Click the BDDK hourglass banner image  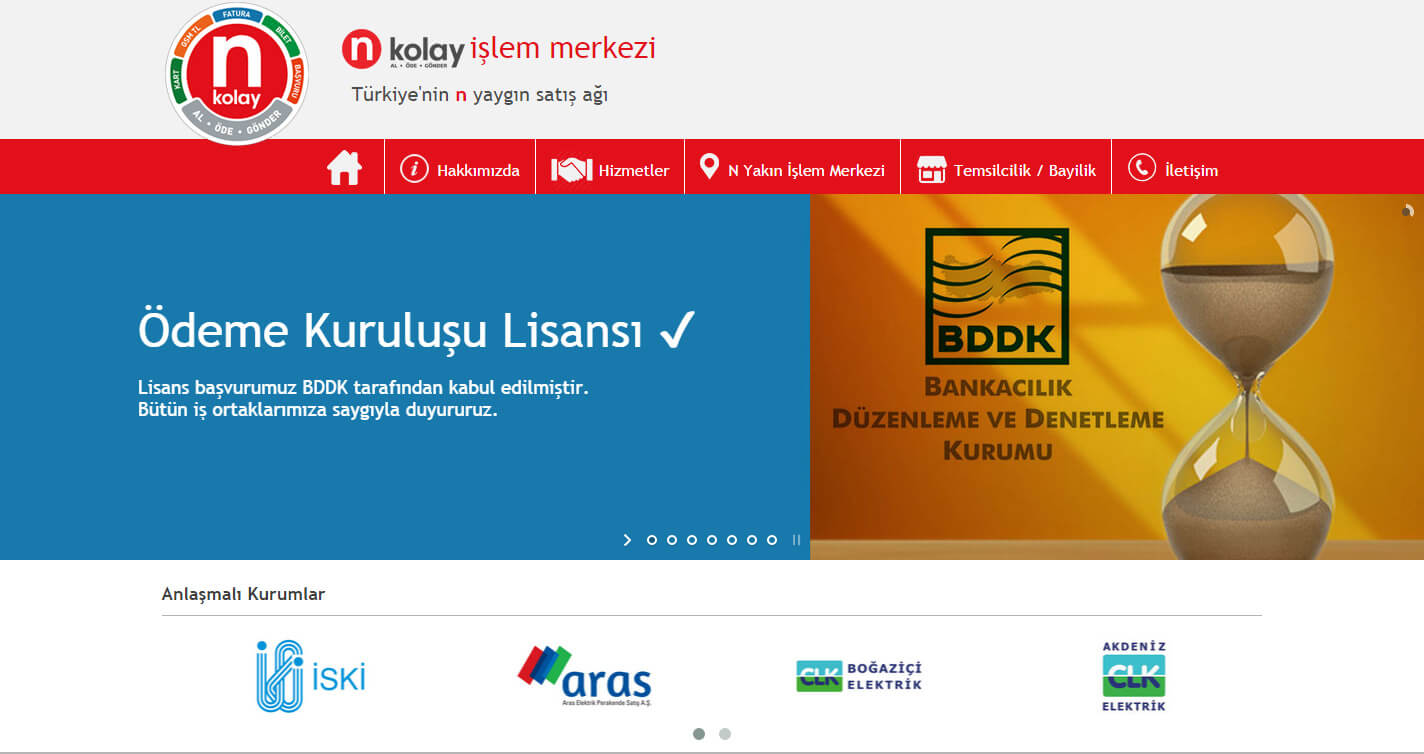(1117, 377)
